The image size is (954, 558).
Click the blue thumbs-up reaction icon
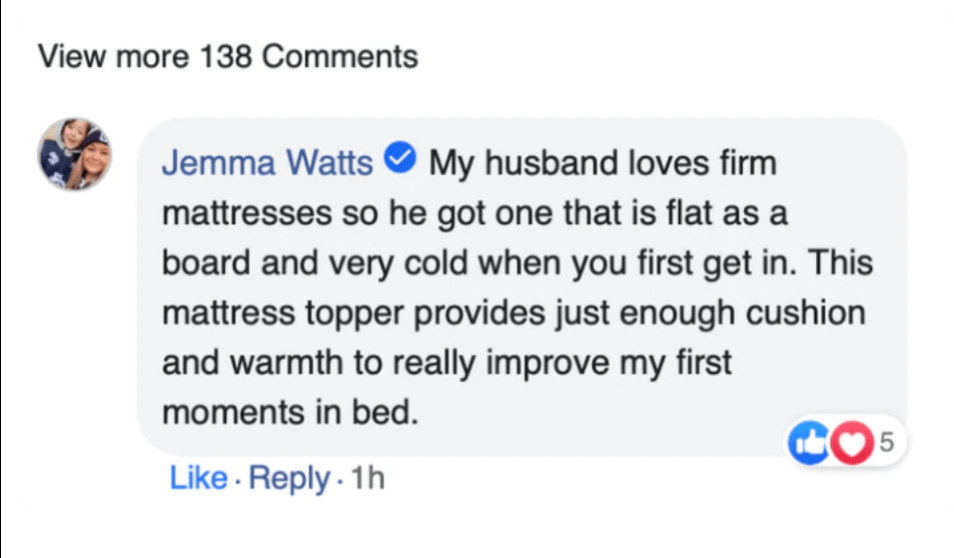click(806, 444)
